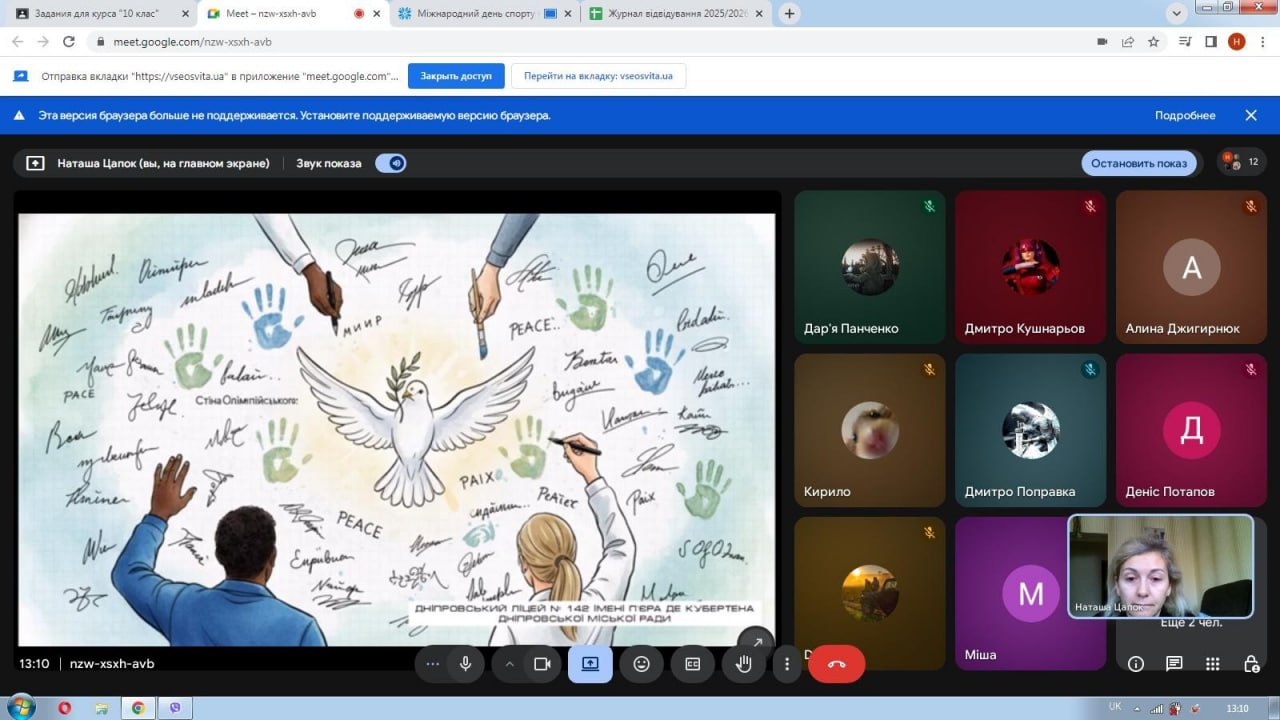Open the activities grid icon

click(x=1212, y=664)
